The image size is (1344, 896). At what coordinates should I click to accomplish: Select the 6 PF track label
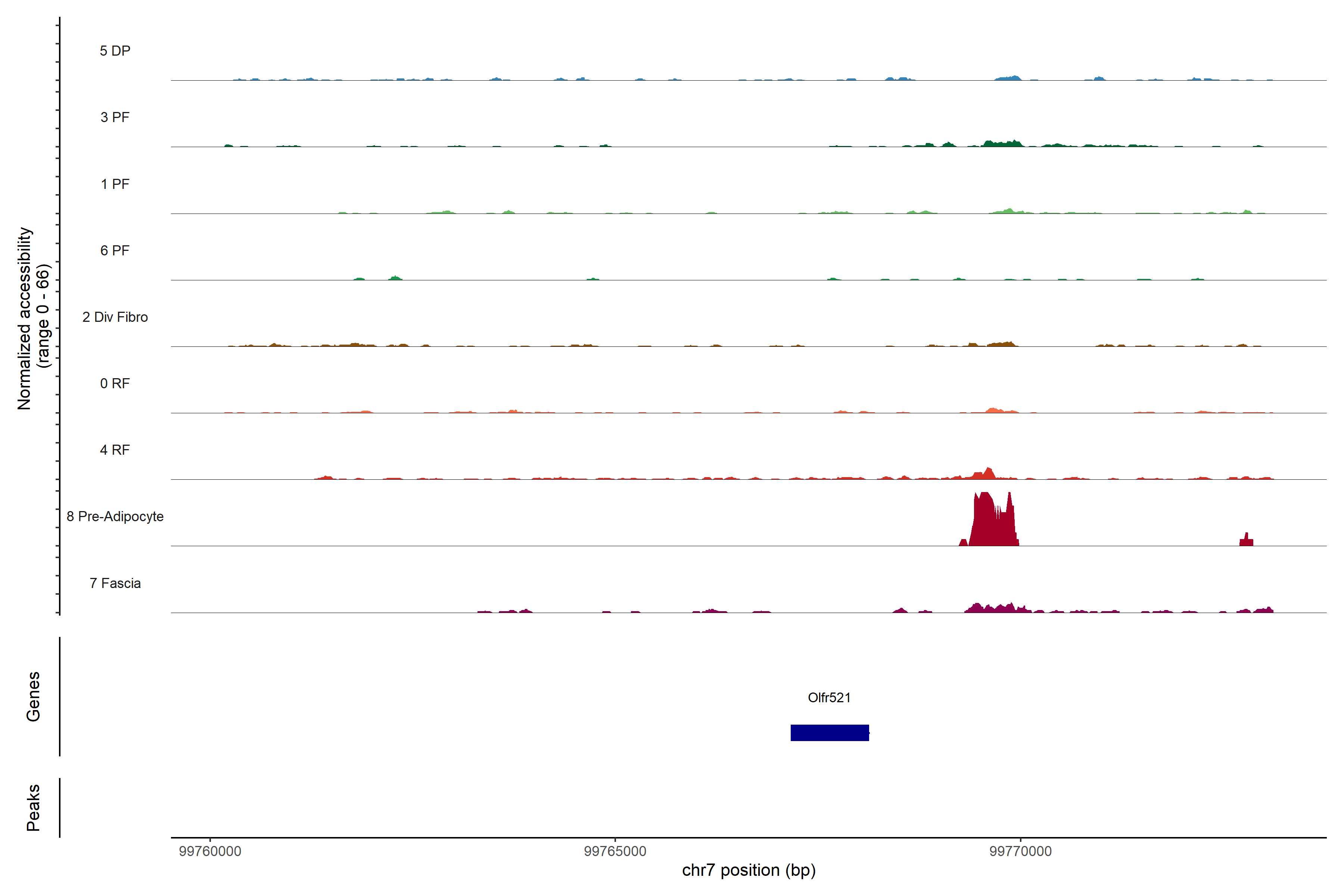click(x=115, y=250)
